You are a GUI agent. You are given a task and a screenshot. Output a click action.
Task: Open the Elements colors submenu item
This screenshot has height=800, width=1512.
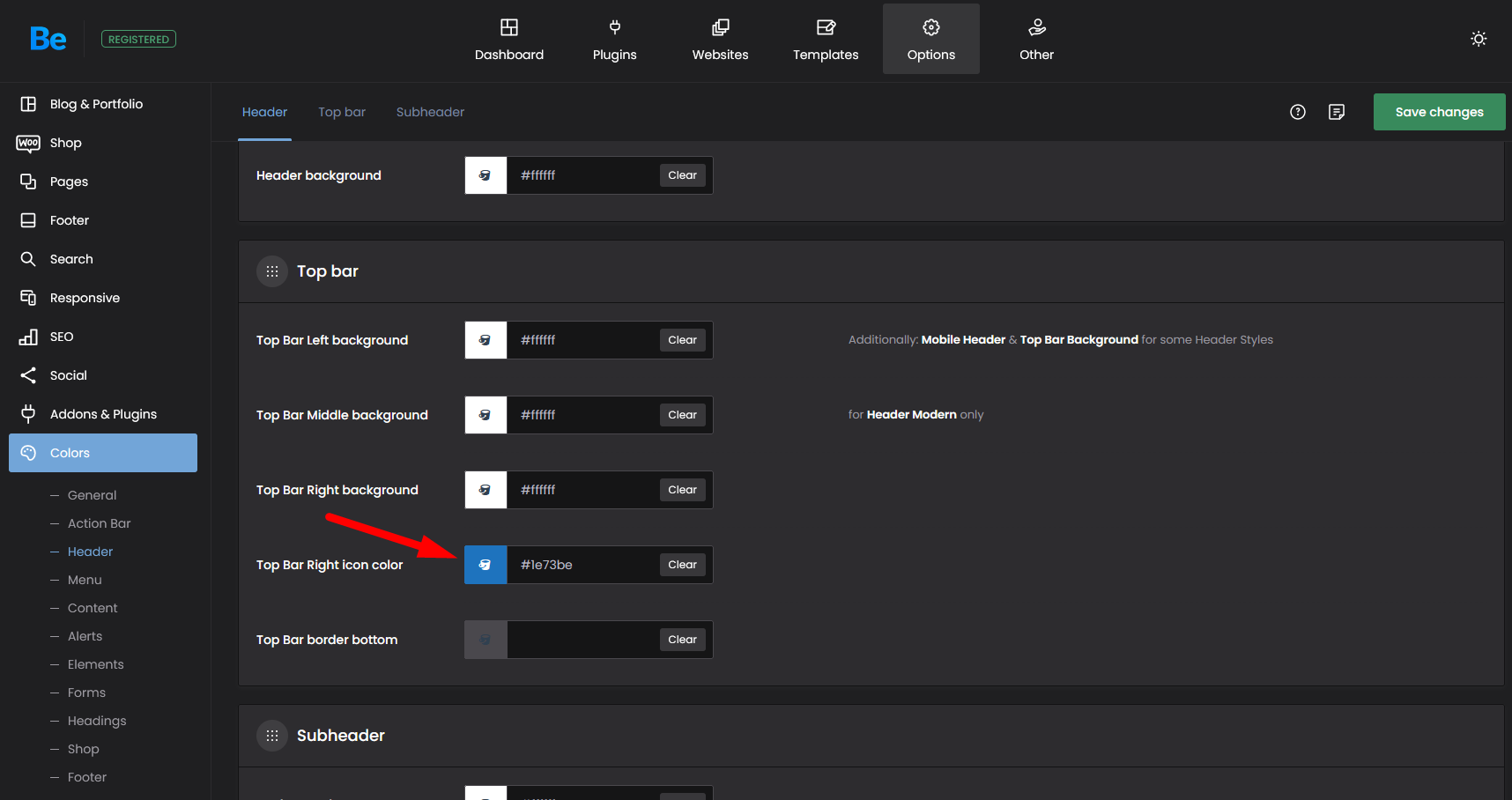(x=95, y=664)
